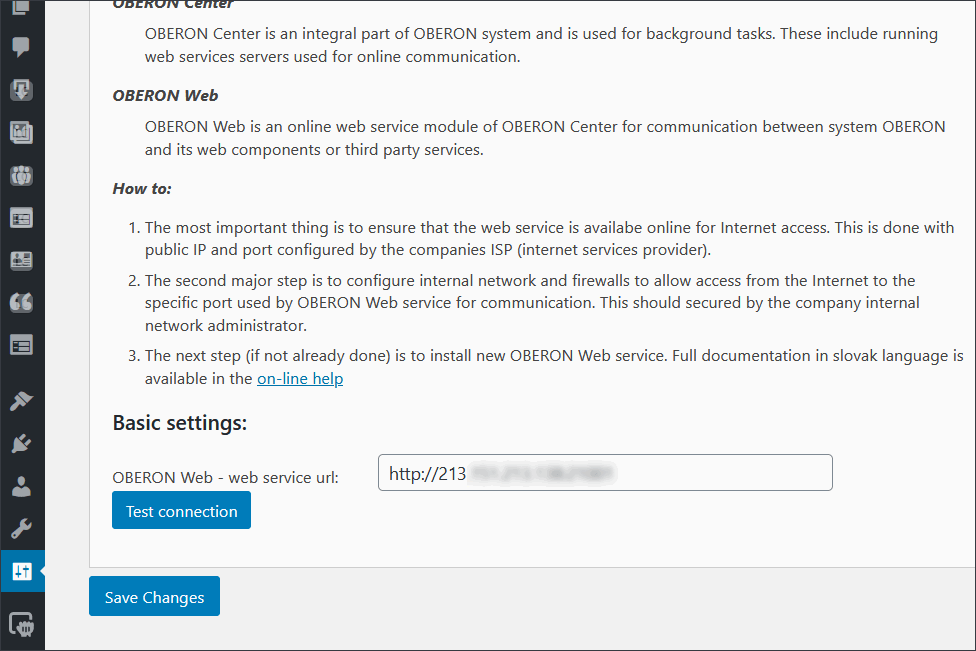Open the download arrow sidebar menu icon
This screenshot has width=976, height=651.
click(21, 90)
